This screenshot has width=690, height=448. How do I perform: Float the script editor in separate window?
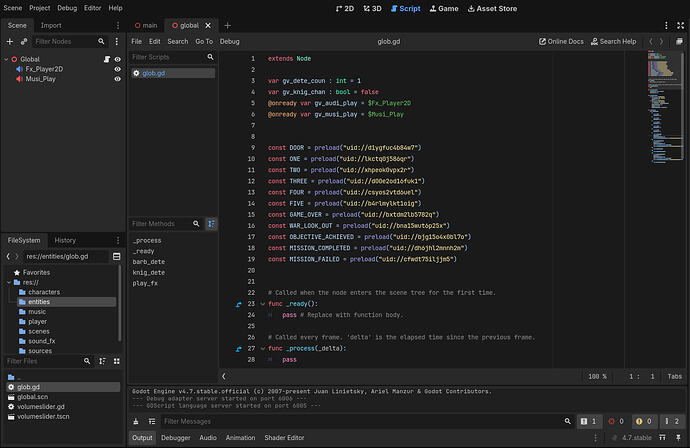pyautogui.click(x=679, y=41)
